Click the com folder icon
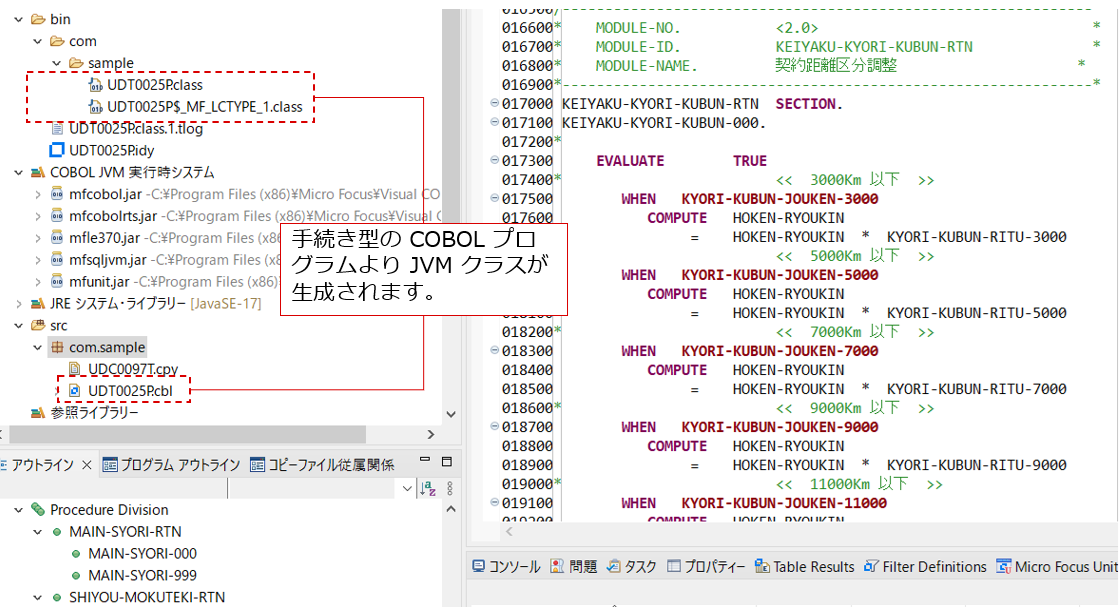 click(x=57, y=41)
